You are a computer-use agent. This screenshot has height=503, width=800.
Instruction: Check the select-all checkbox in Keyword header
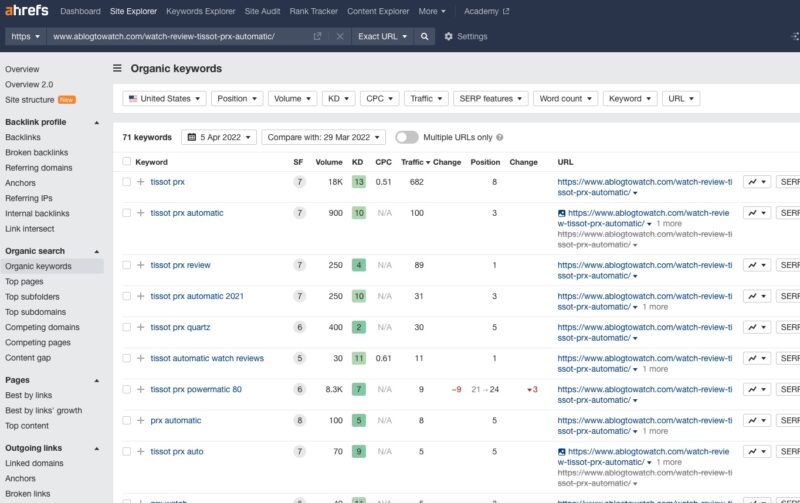tap(127, 162)
